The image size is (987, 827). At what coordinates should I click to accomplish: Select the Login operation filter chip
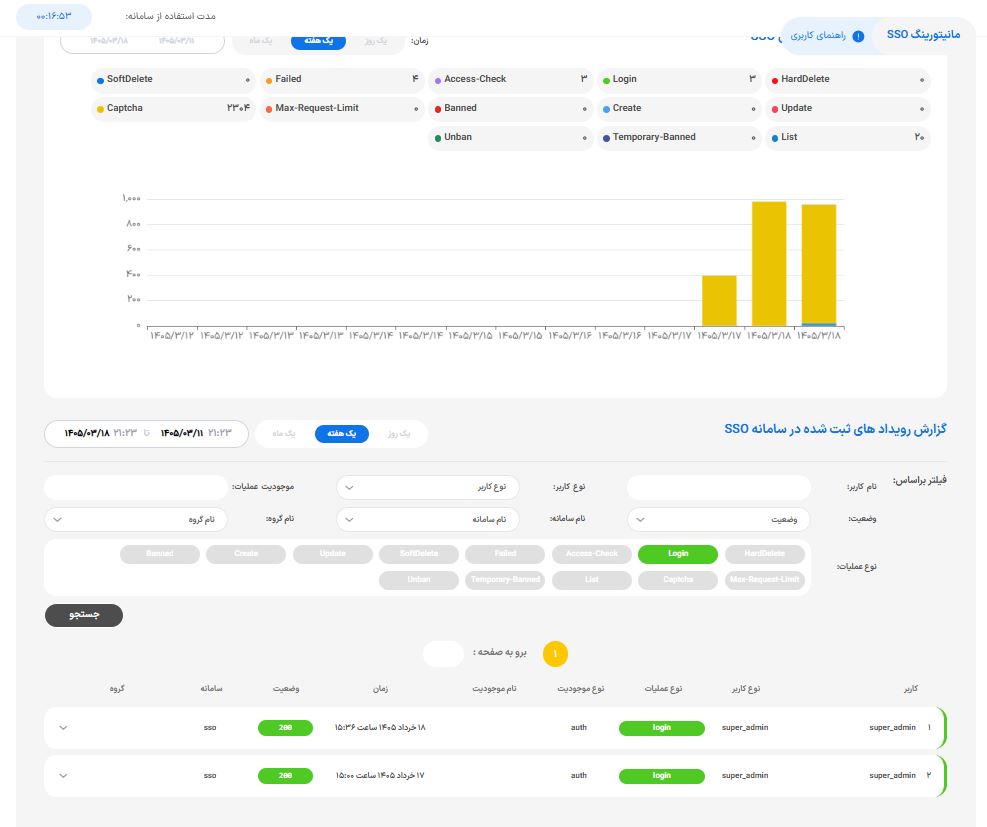pyautogui.click(x=678, y=554)
